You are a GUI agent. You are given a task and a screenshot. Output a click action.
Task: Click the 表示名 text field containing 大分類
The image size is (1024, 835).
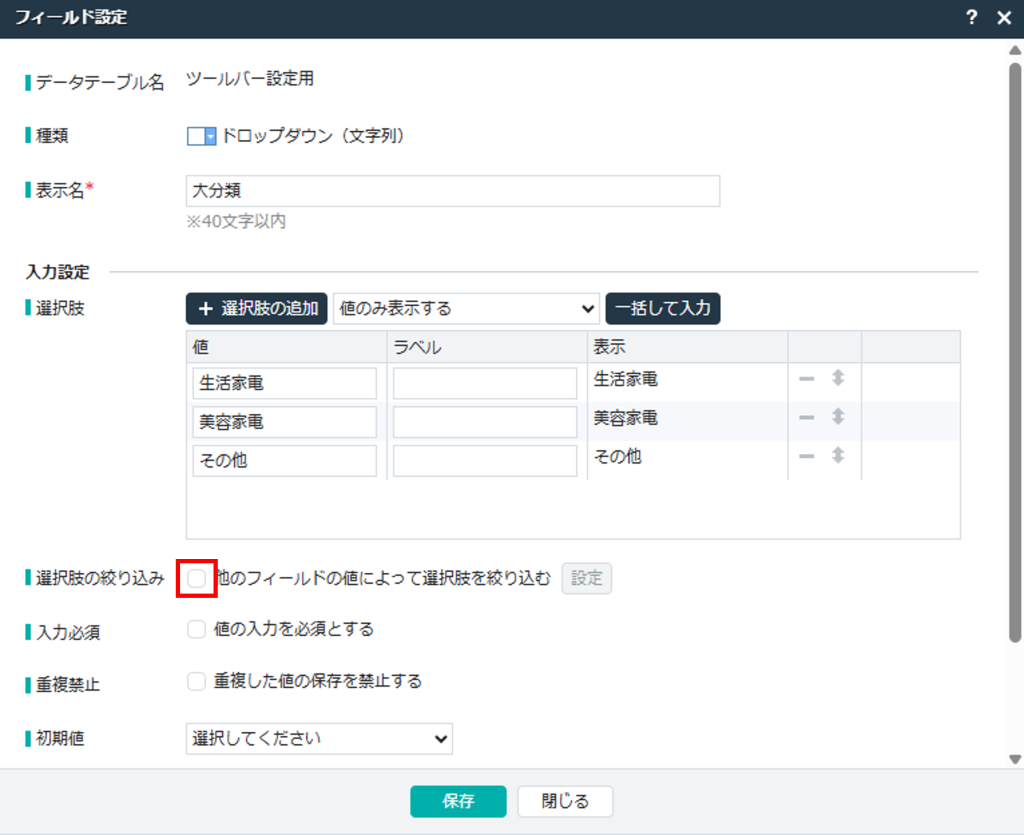click(x=452, y=191)
